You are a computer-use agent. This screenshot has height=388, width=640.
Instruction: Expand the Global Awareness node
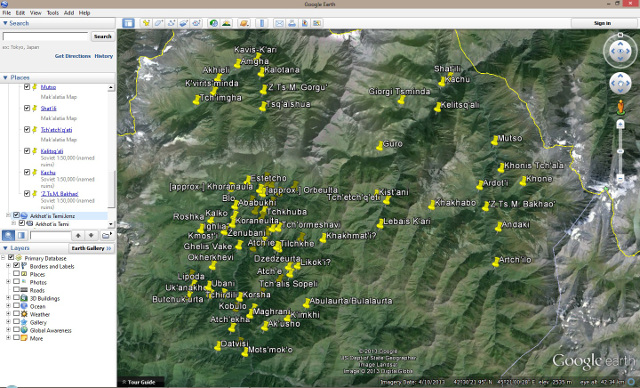[8, 330]
